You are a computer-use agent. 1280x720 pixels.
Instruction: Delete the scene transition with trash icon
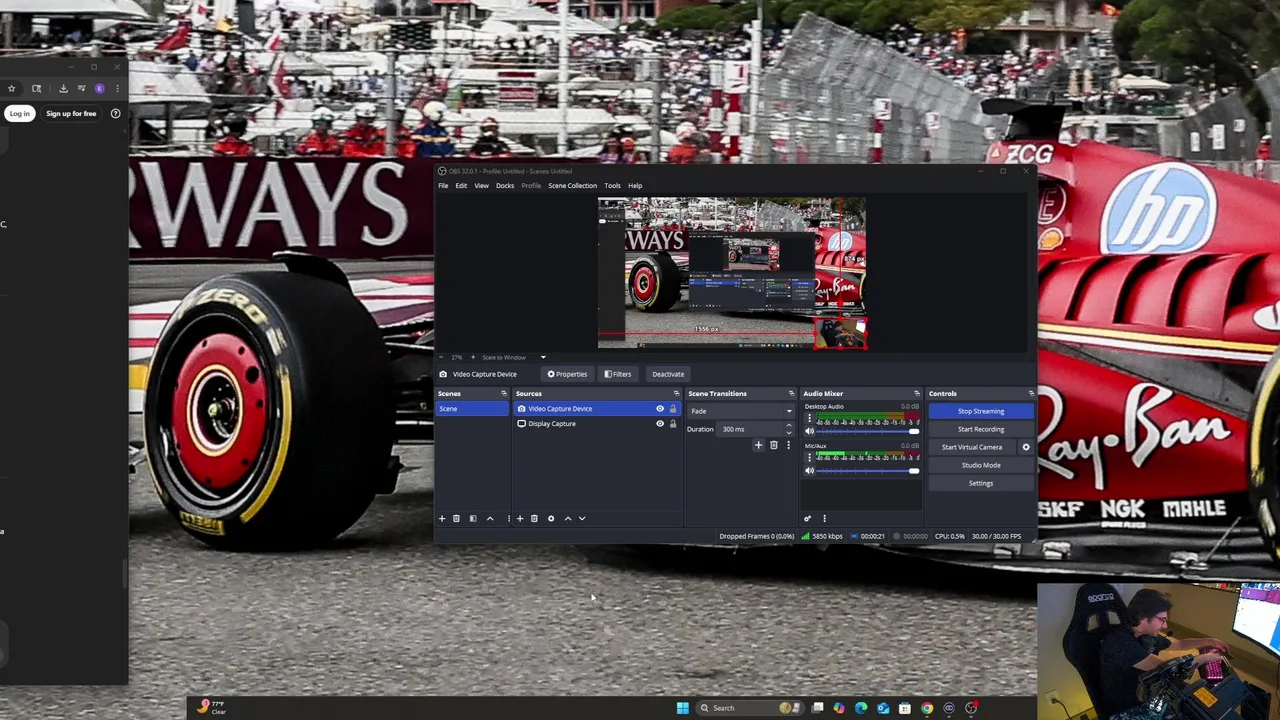tap(773, 445)
